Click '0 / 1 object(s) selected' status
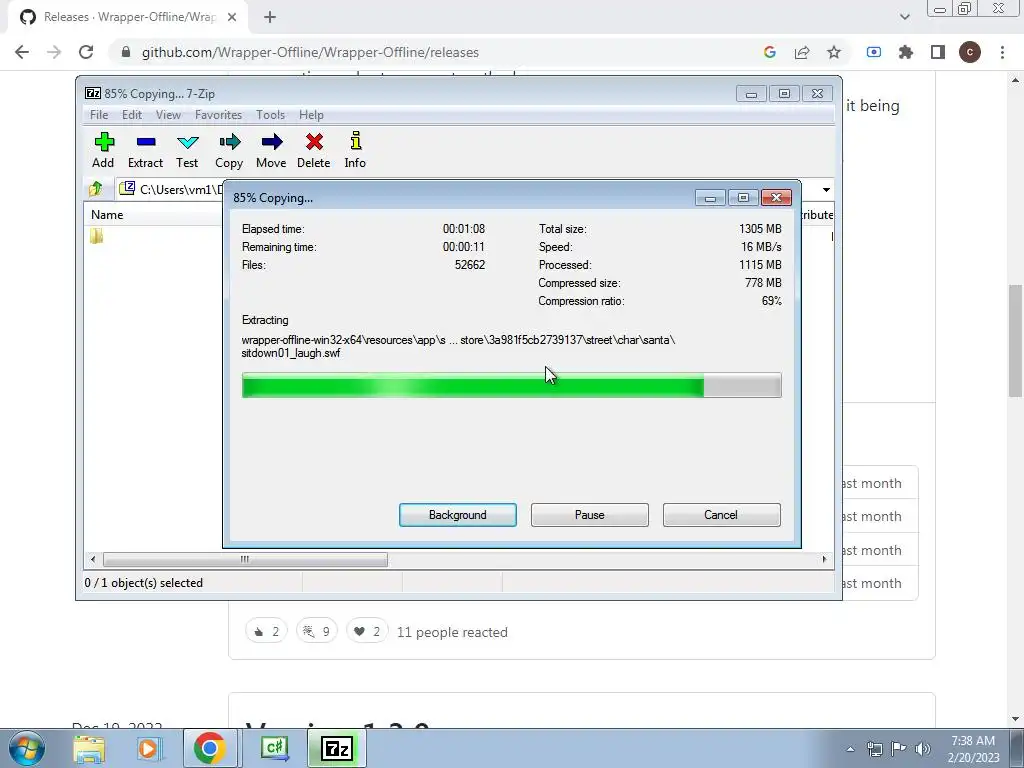 pyautogui.click(x=144, y=583)
